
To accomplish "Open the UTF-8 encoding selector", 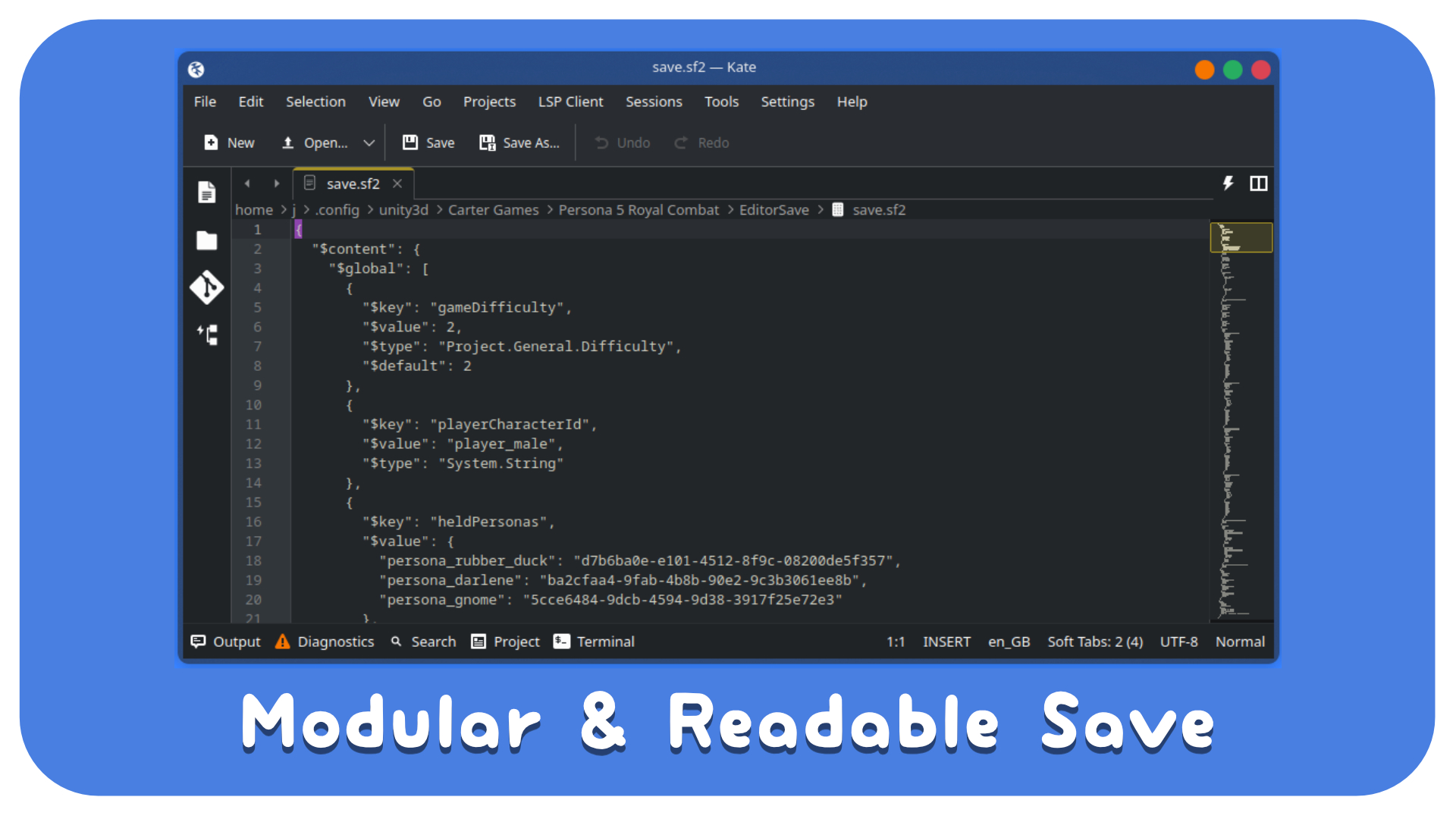I will 1178,642.
